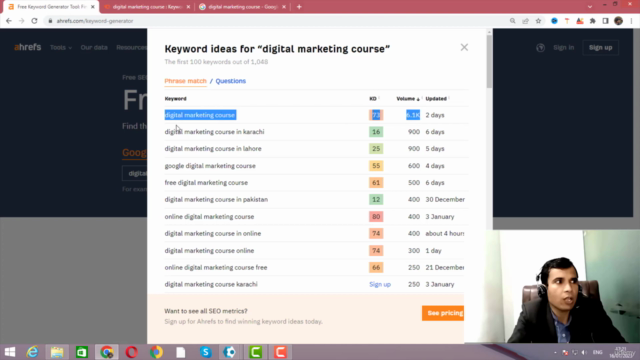The width and height of the screenshot is (640, 360).
Task: Click the share page icon
Action: pyautogui.click(x=526, y=21)
